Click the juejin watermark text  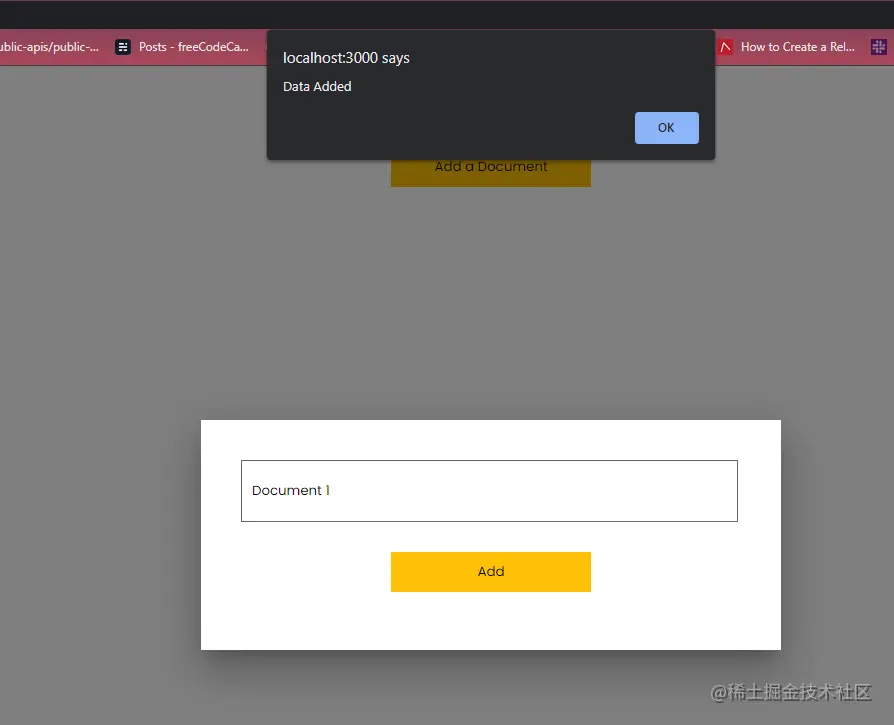click(x=795, y=693)
